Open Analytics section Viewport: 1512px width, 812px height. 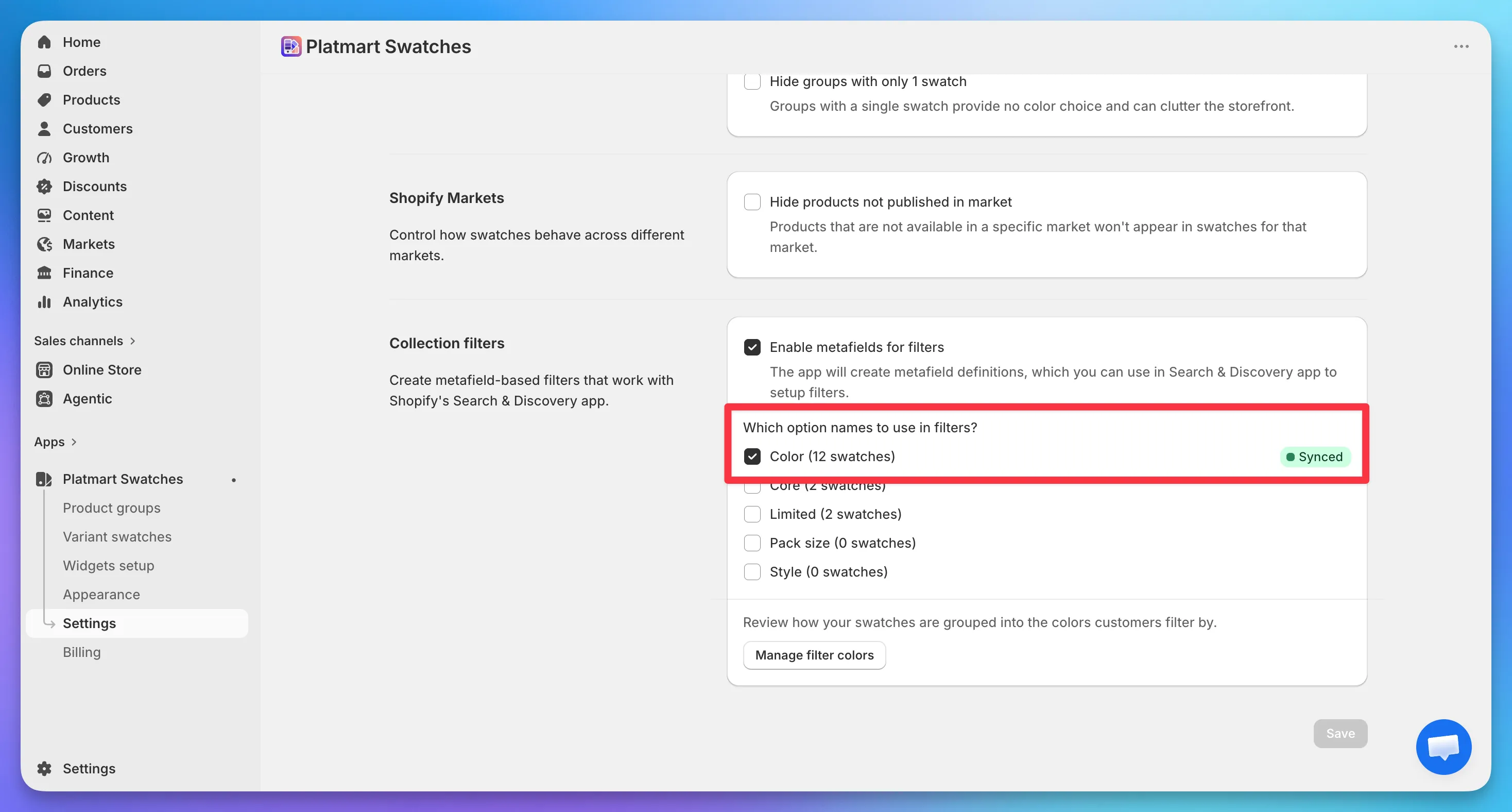93,301
